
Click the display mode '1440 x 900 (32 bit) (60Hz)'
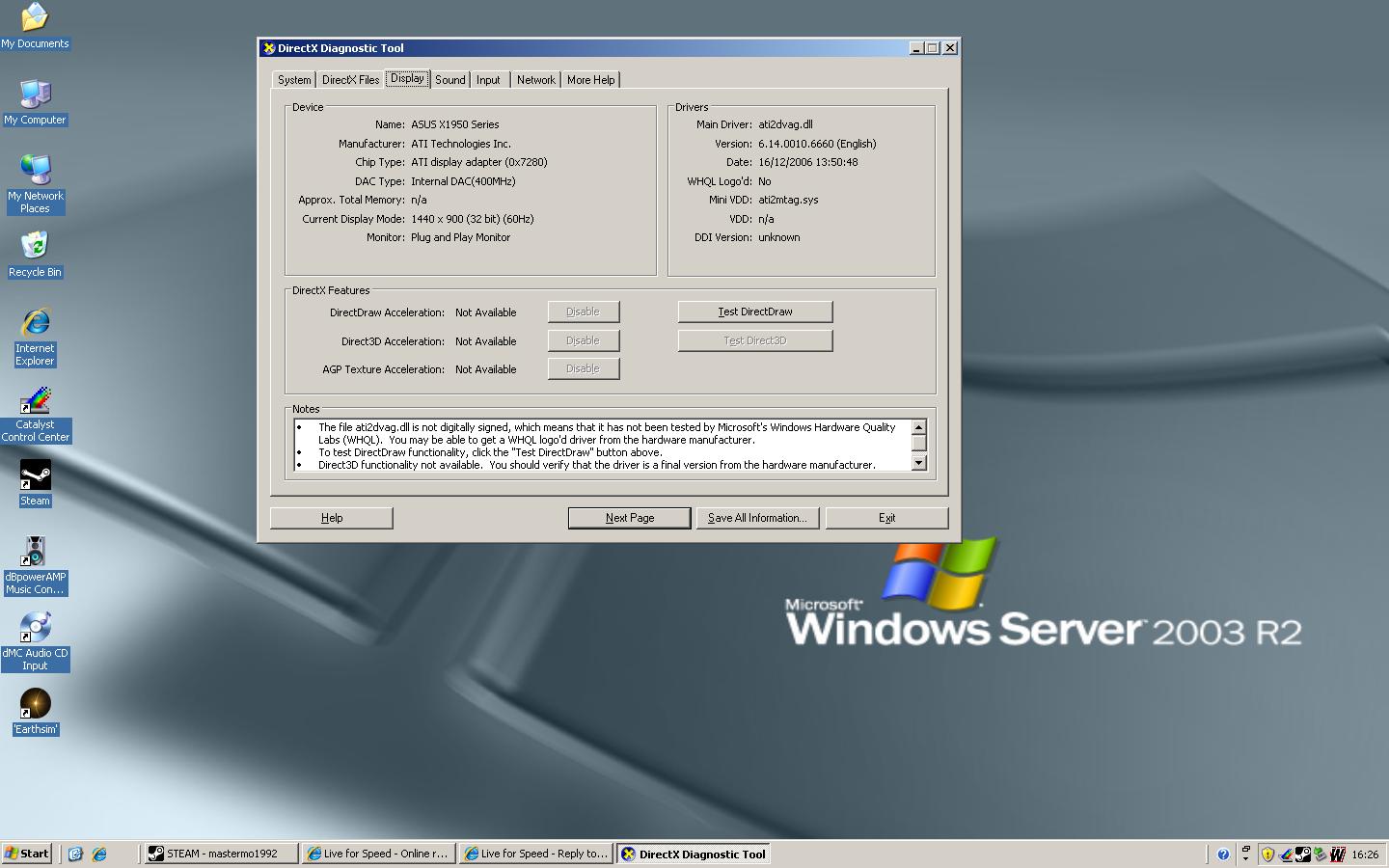point(473,219)
